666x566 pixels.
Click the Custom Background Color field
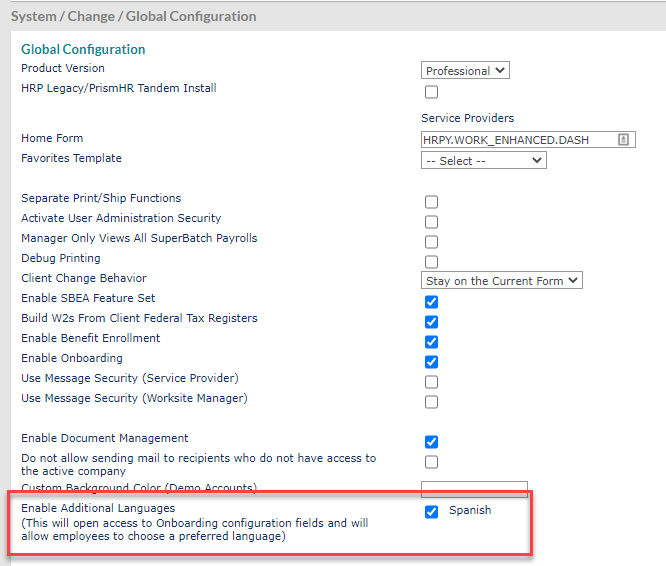(474, 489)
